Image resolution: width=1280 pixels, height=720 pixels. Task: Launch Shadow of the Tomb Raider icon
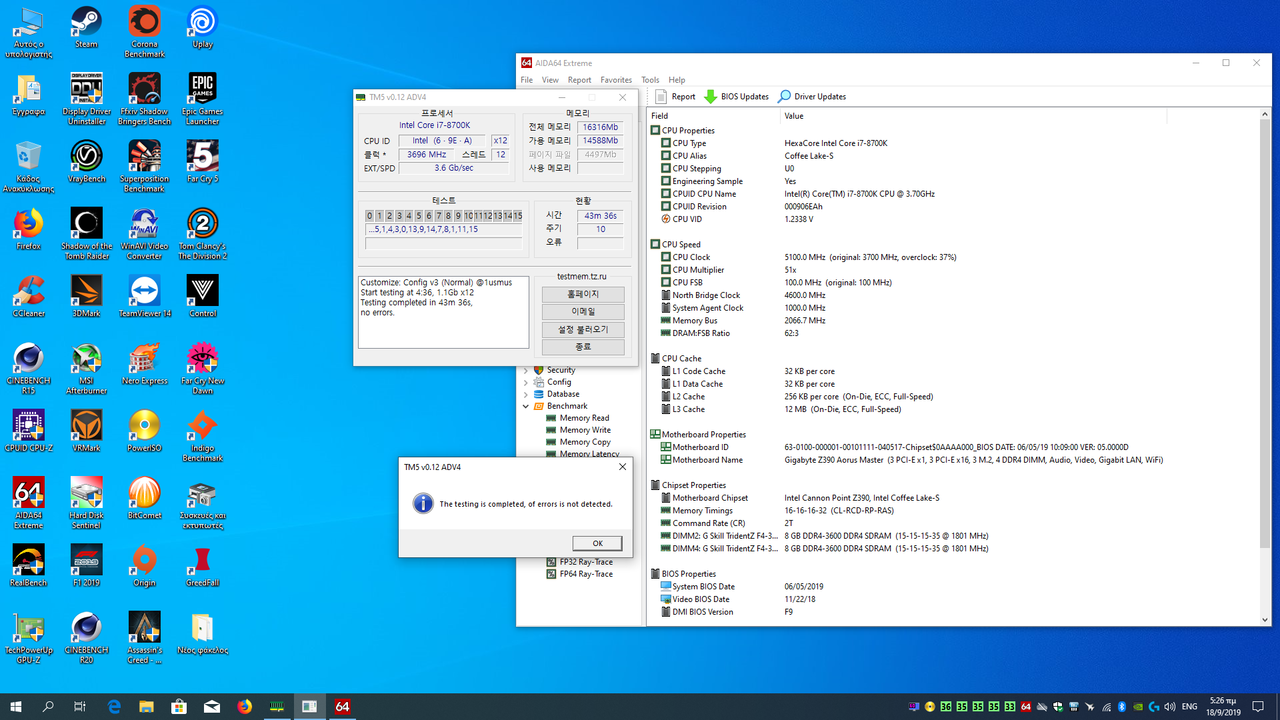click(86, 233)
